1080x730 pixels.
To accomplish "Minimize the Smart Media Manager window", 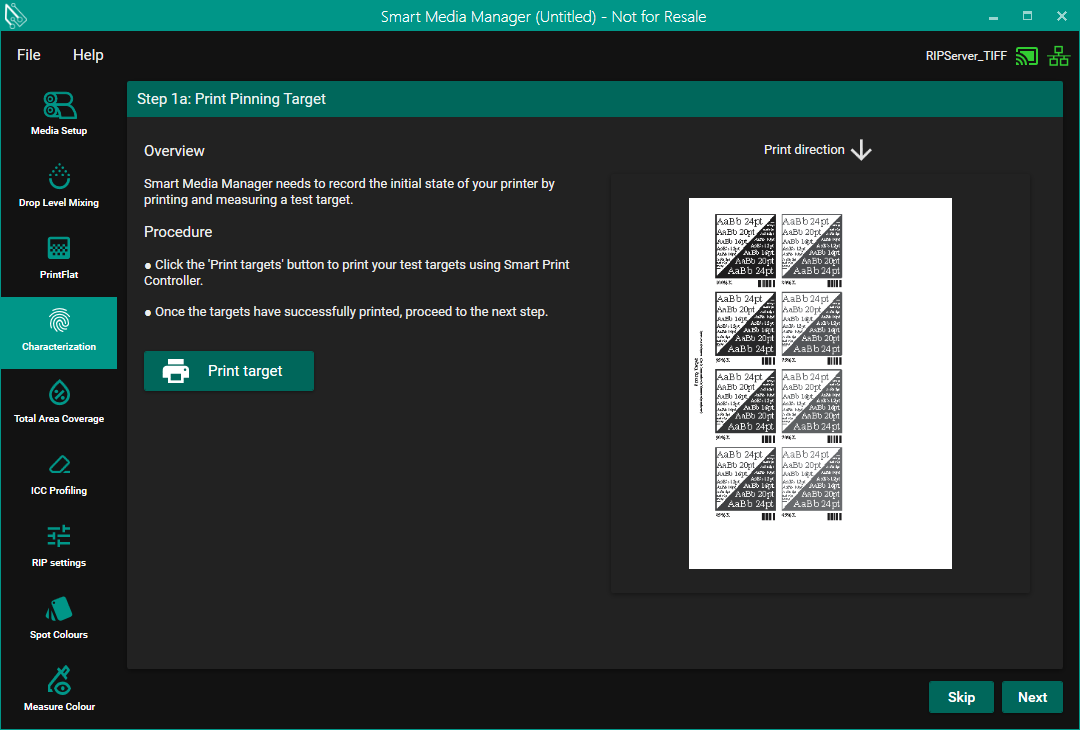I will (x=993, y=17).
